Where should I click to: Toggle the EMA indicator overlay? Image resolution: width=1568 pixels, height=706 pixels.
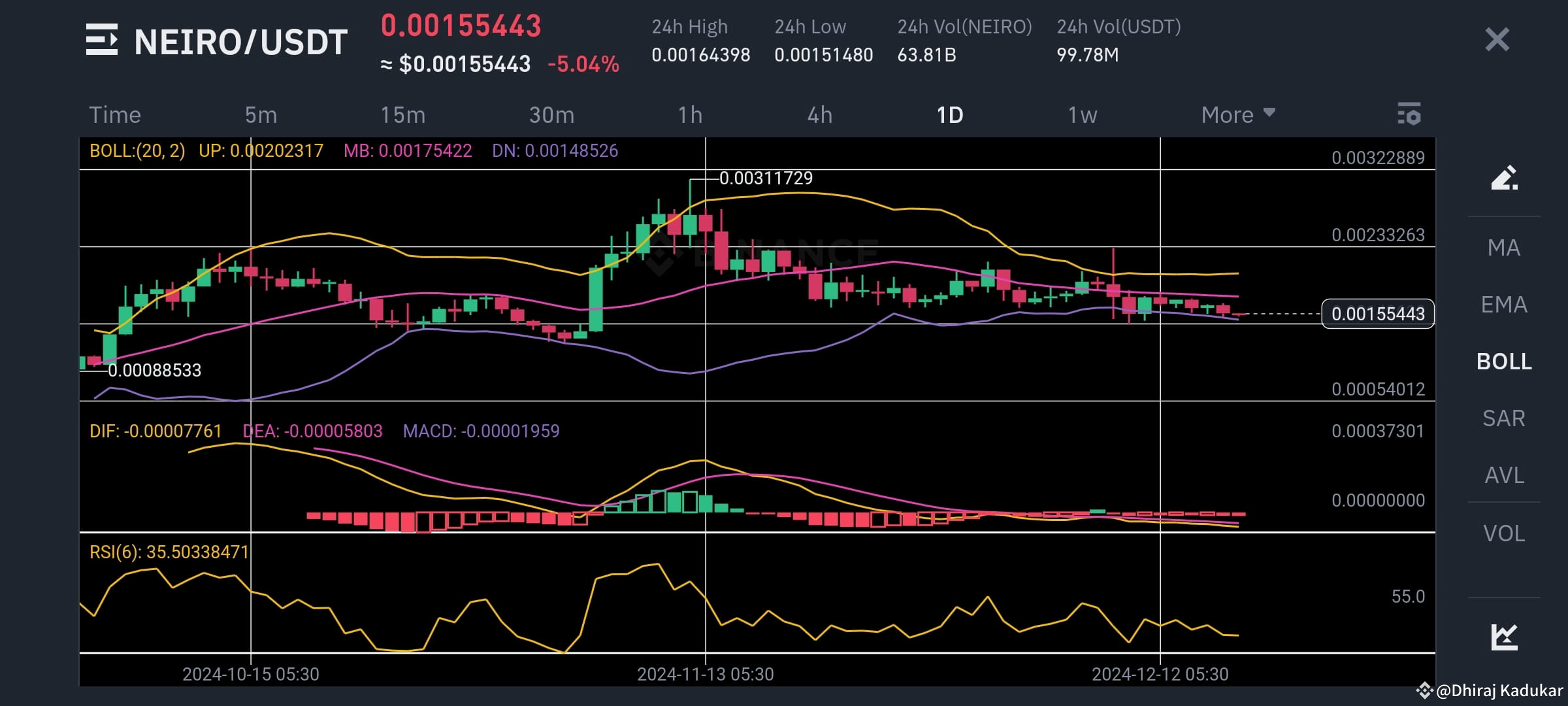click(x=1503, y=305)
